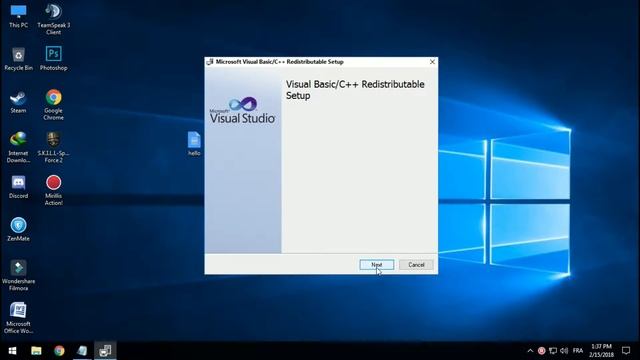This screenshot has width=640, height=360.
Task: Open the Action Center notifications icon
Action: tap(626, 351)
